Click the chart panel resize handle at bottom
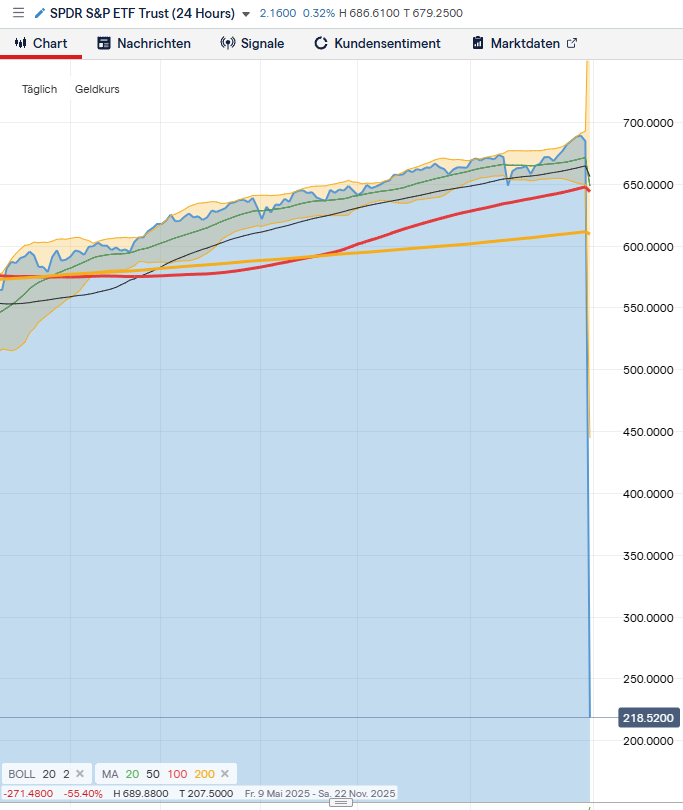The width and height of the screenshot is (683, 810). coord(341,802)
